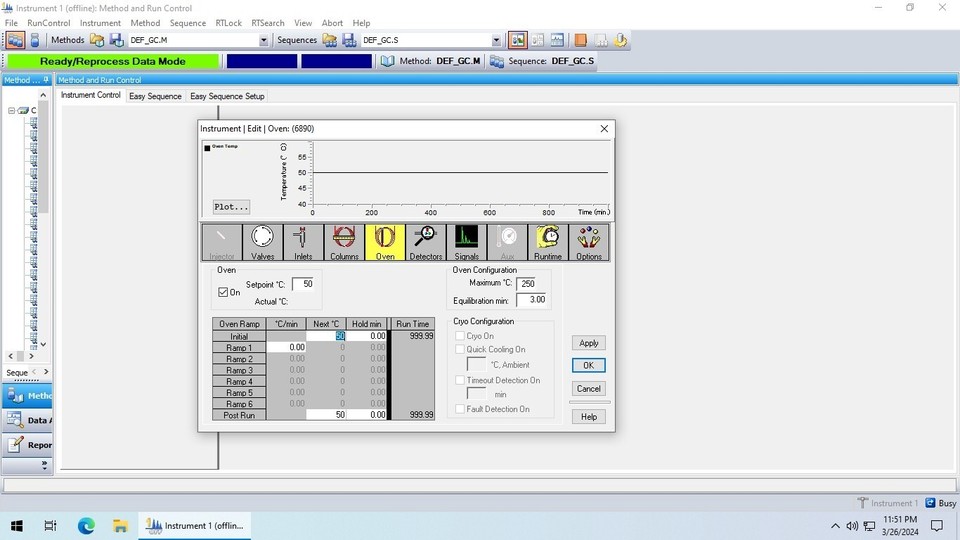Viewport: 960px width, 540px height.
Task: Toggle the Oven On checkbox
Action: pos(223,292)
